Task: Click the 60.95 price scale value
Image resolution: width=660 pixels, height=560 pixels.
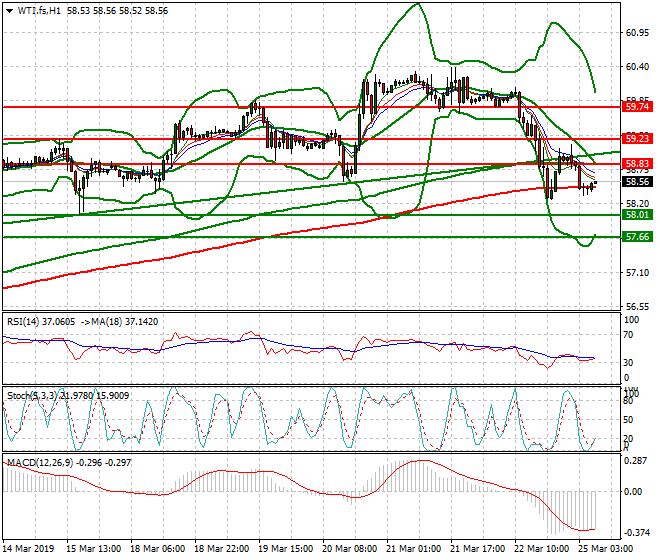Action: click(637, 33)
